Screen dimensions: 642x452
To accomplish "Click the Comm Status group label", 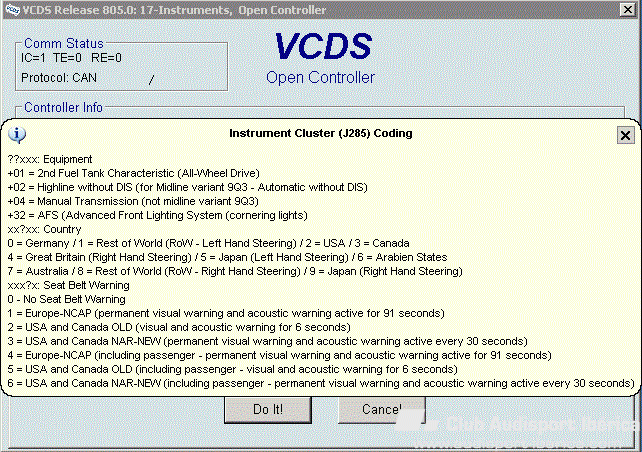I will coord(64,44).
